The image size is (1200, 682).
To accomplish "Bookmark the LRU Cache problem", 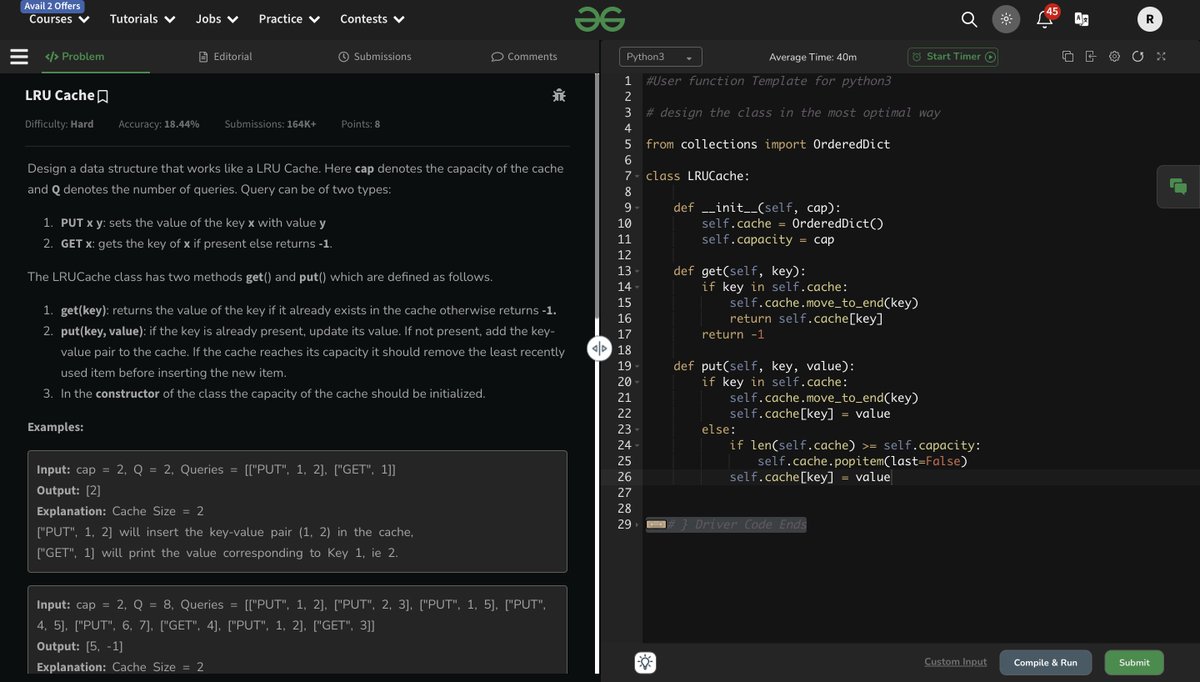I will click(103, 96).
